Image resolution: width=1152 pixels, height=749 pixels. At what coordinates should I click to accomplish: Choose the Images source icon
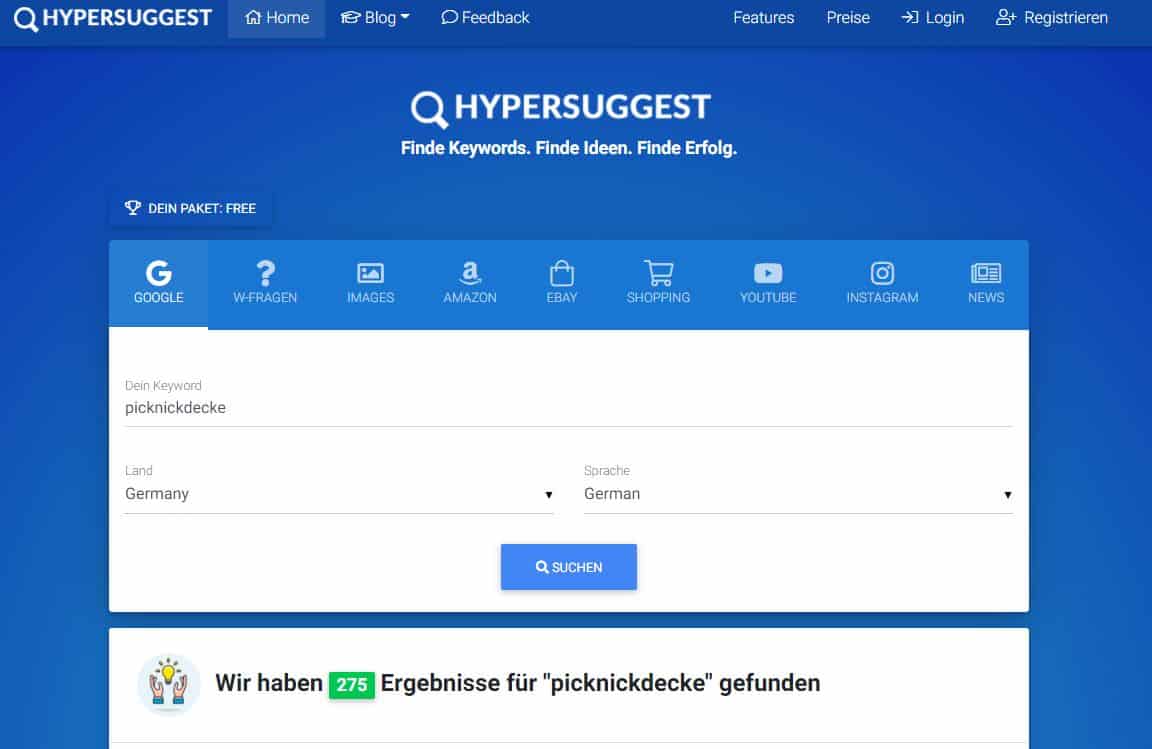370,274
